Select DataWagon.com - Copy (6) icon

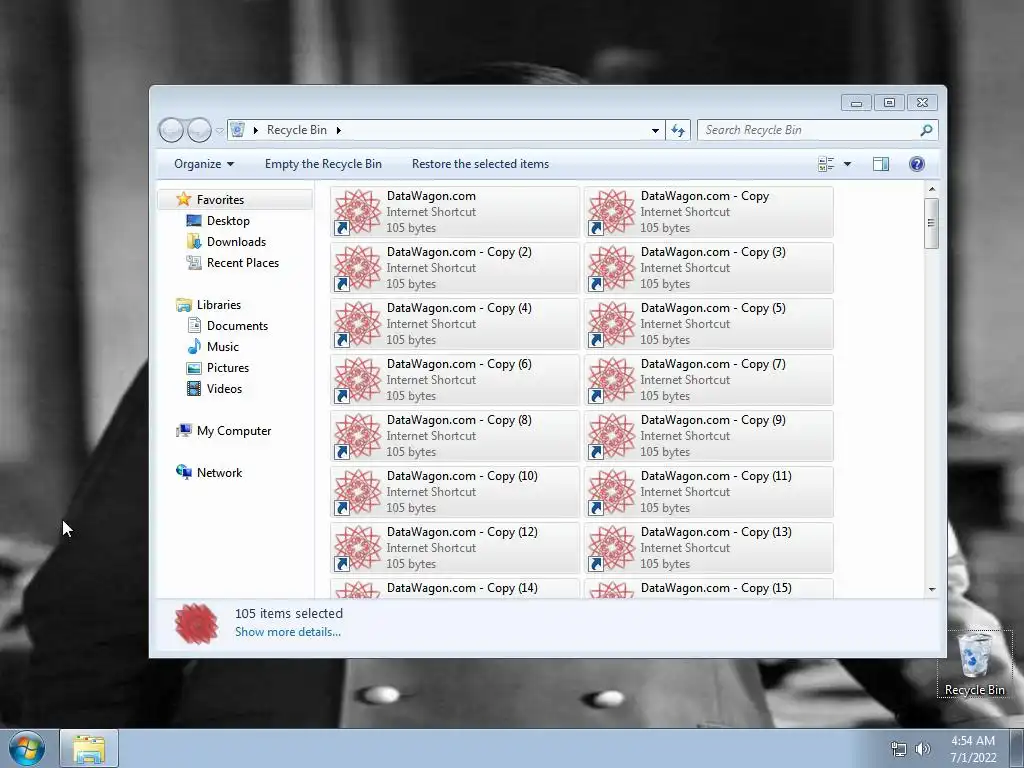click(357, 379)
